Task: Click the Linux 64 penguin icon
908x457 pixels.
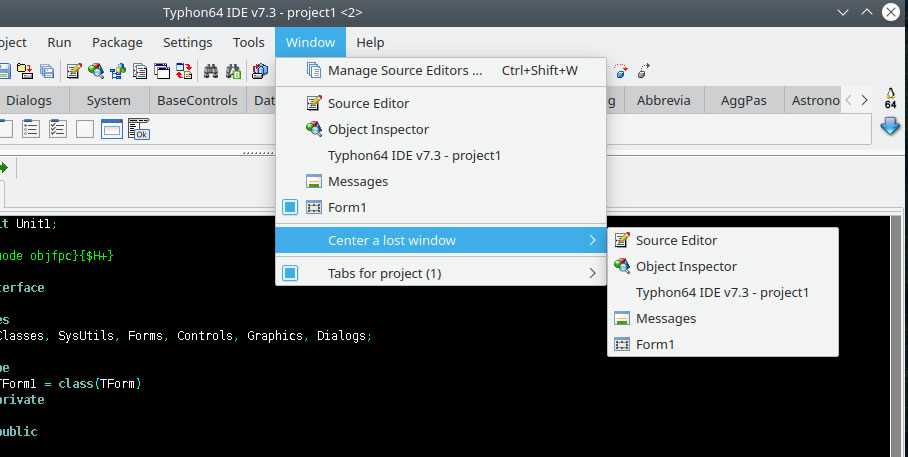Action: click(x=891, y=99)
